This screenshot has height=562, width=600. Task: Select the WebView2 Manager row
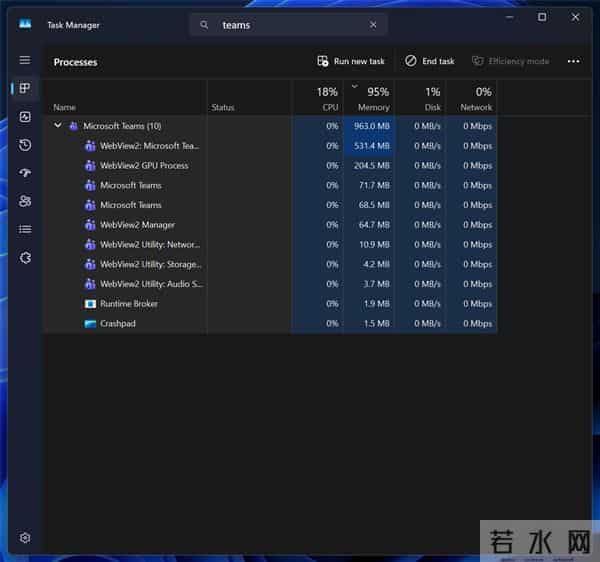click(x=272, y=225)
